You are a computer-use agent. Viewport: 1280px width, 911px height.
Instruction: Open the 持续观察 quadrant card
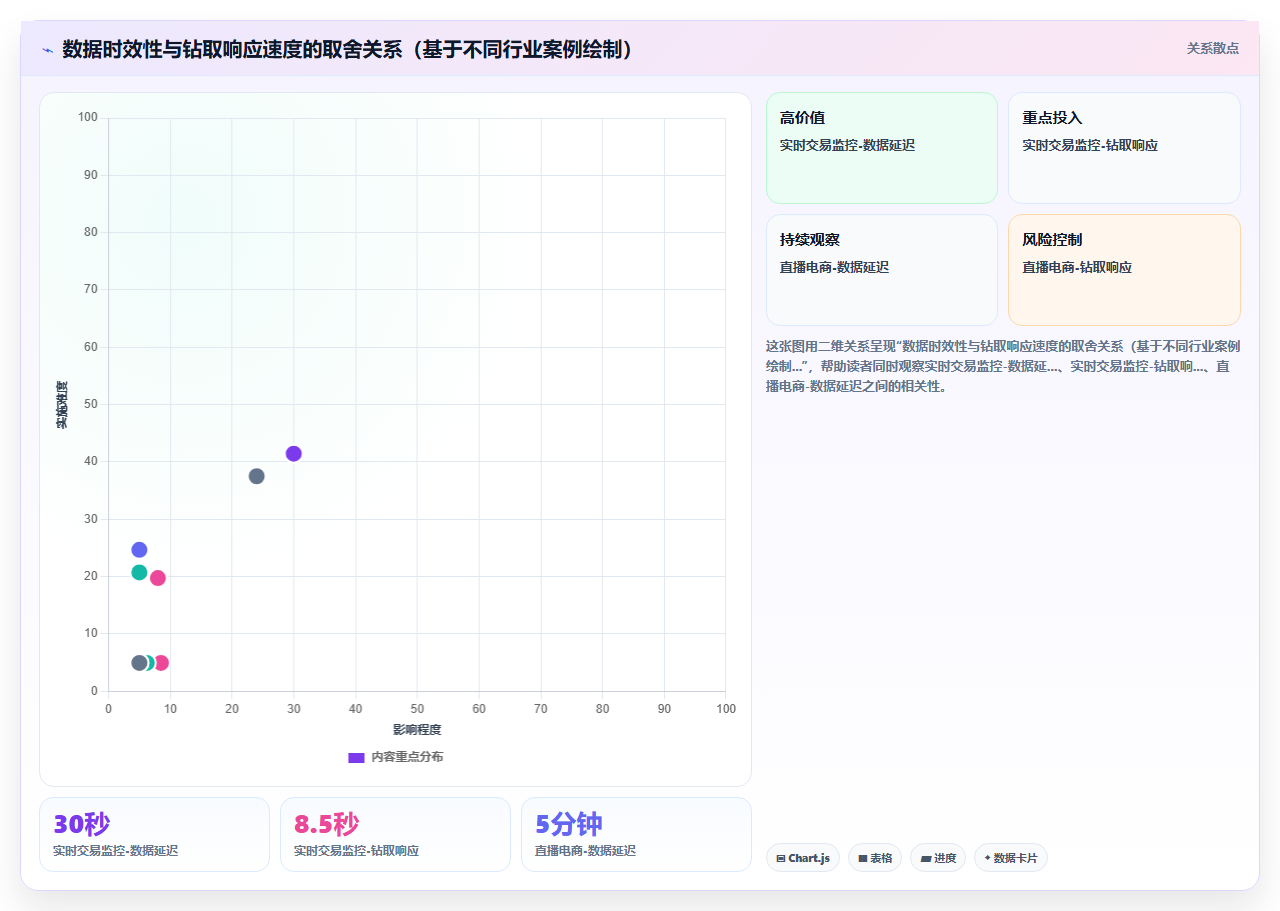(x=882, y=270)
